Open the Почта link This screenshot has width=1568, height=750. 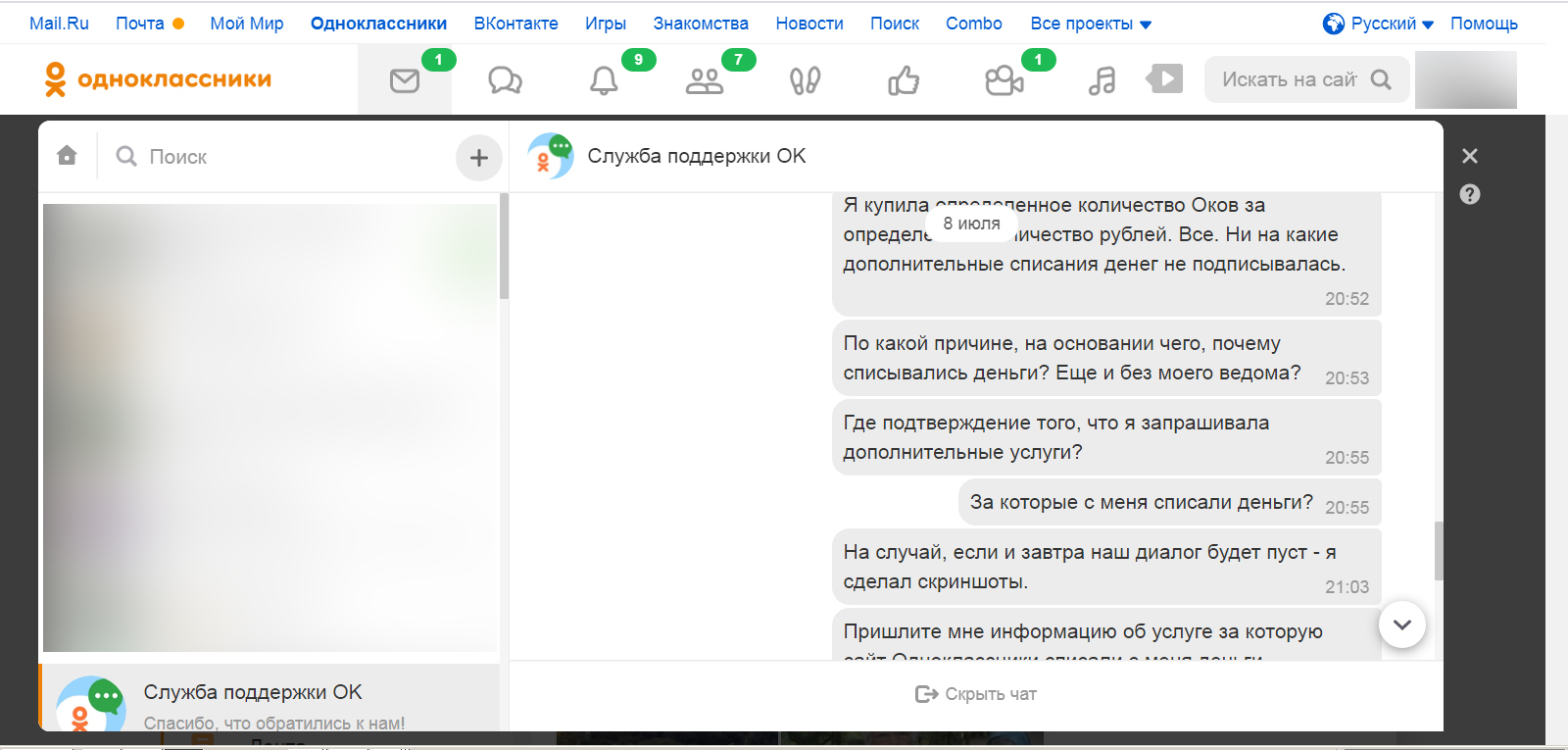[140, 24]
